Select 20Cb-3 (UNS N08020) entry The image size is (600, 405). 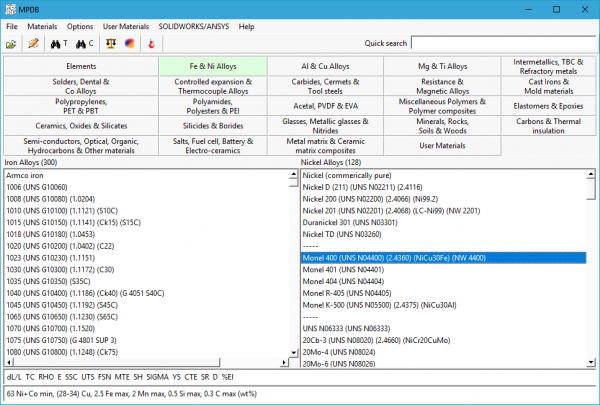click(x=443, y=340)
